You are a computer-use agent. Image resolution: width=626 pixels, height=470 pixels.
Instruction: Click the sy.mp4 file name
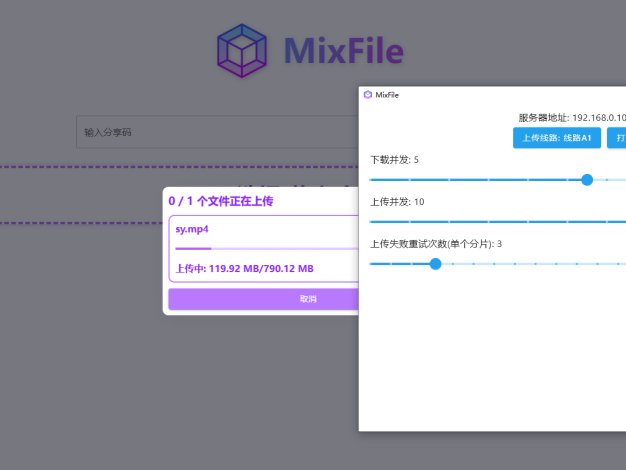192,229
